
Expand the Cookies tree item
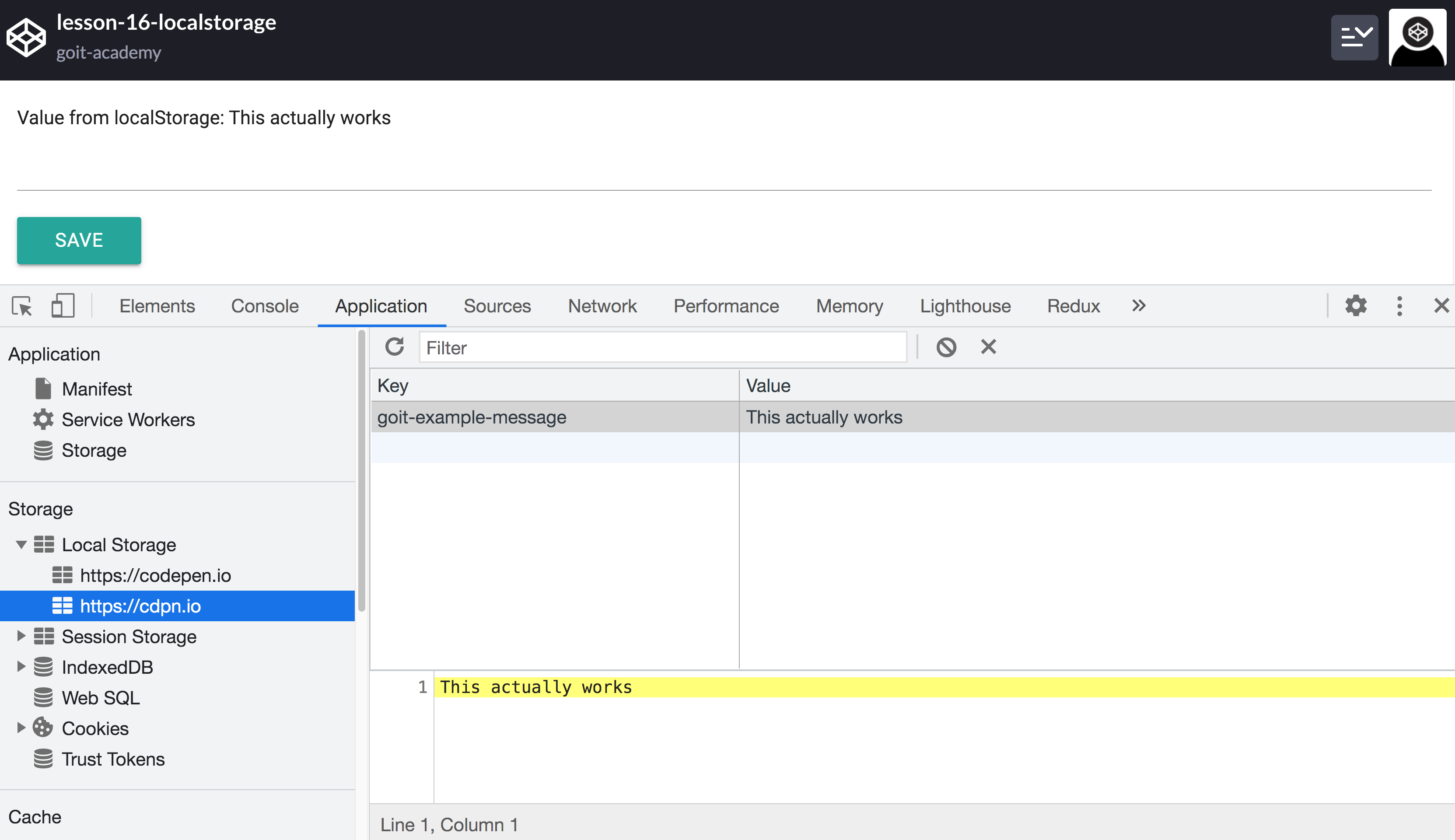pos(21,728)
